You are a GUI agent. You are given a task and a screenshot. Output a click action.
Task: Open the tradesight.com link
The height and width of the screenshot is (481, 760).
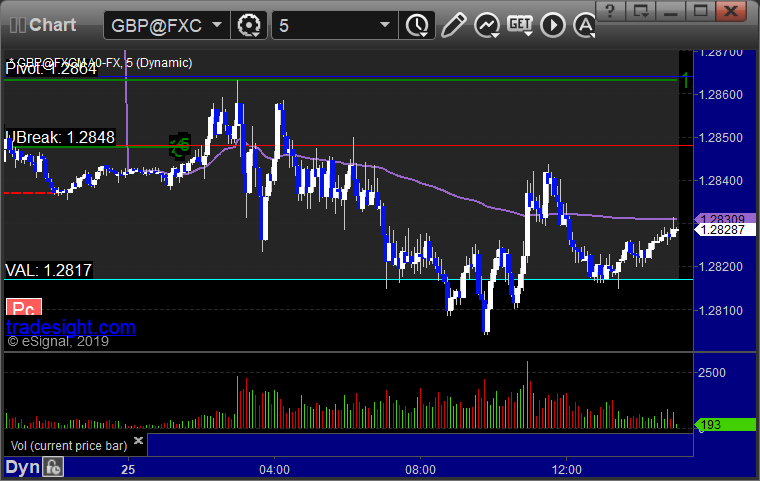(71, 327)
